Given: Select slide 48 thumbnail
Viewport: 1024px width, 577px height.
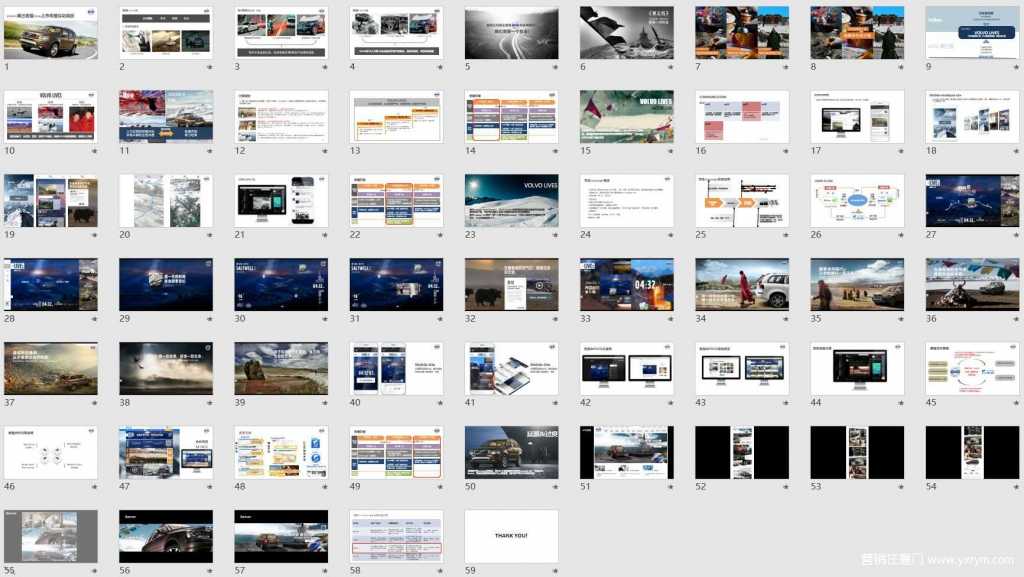Looking at the screenshot, I should (x=281, y=452).
